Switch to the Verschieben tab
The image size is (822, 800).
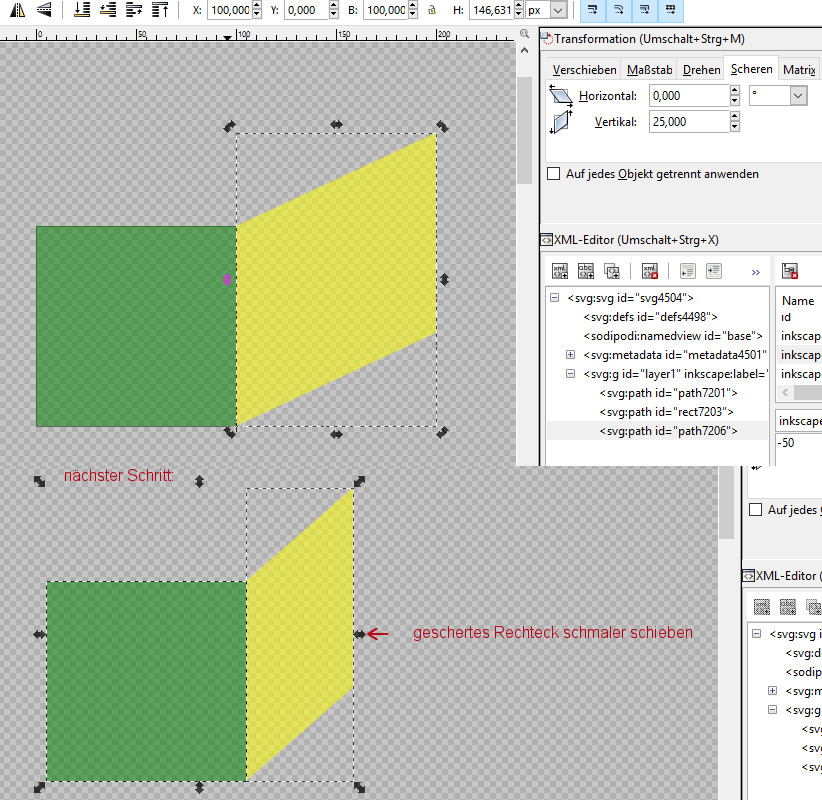tap(584, 69)
